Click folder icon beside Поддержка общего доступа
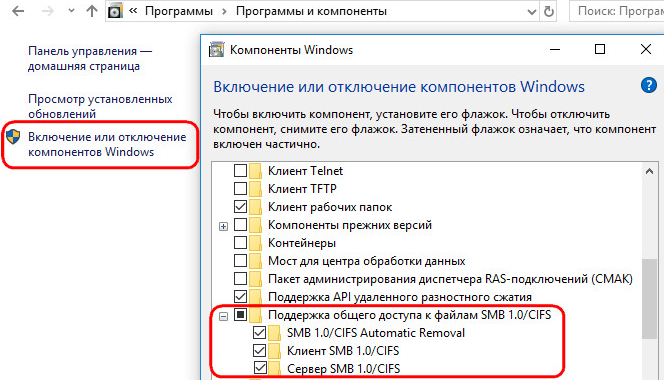The height and width of the screenshot is (380, 664). pos(255,315)
